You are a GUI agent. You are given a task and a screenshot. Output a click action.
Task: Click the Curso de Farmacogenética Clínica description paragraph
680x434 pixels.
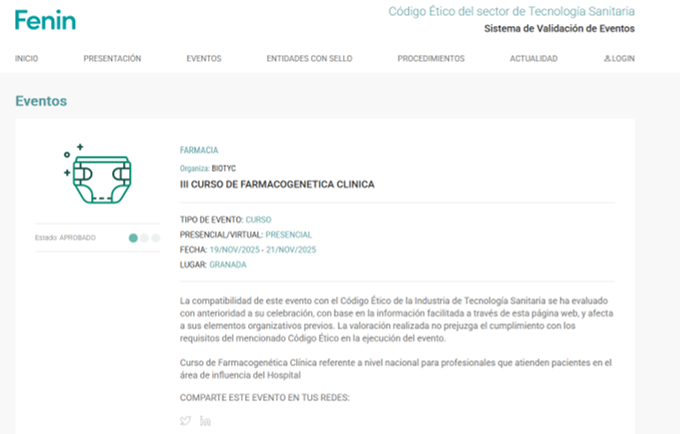coord(396,369)
